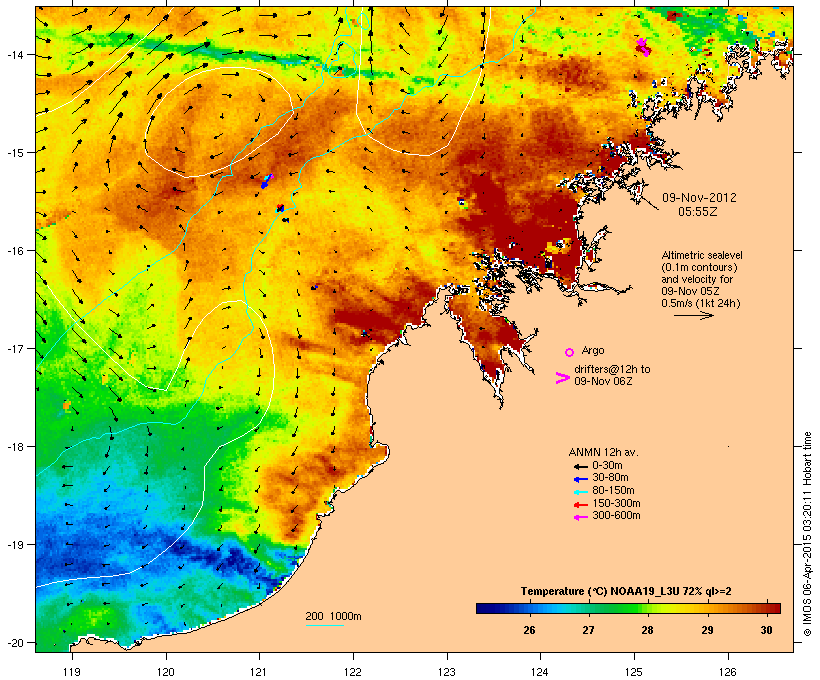Click the 05:55Z time label

coord(698,212)
